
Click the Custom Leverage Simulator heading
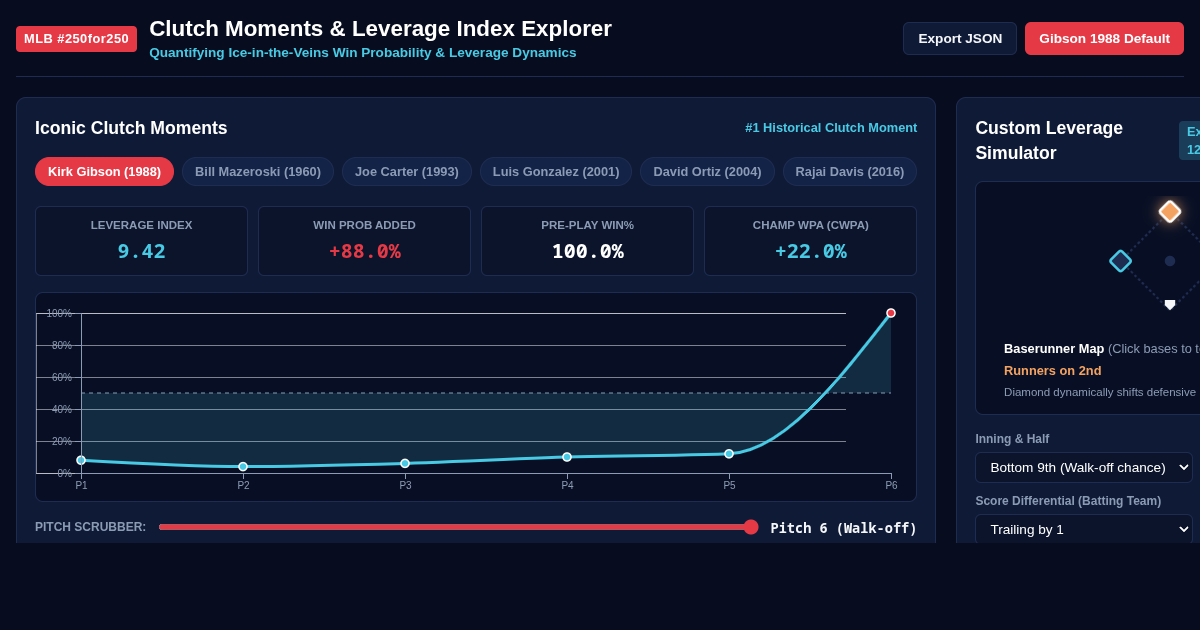(1049, 140)
